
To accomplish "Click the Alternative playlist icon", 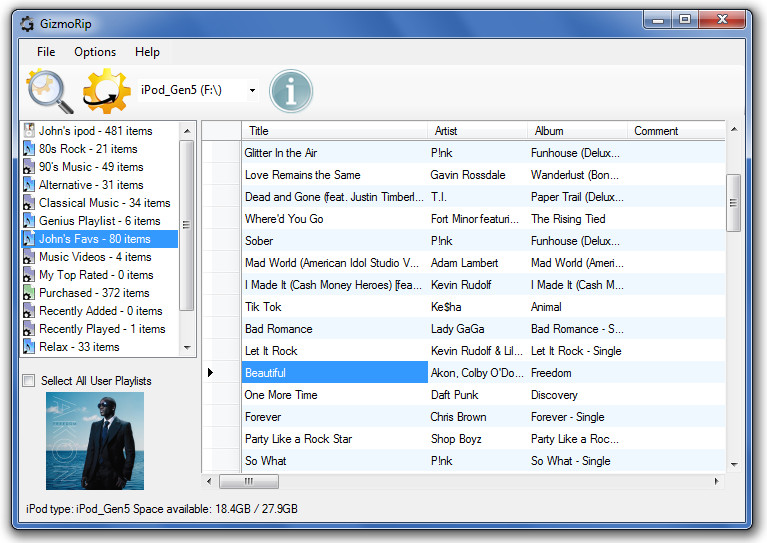I will point(29,185).
